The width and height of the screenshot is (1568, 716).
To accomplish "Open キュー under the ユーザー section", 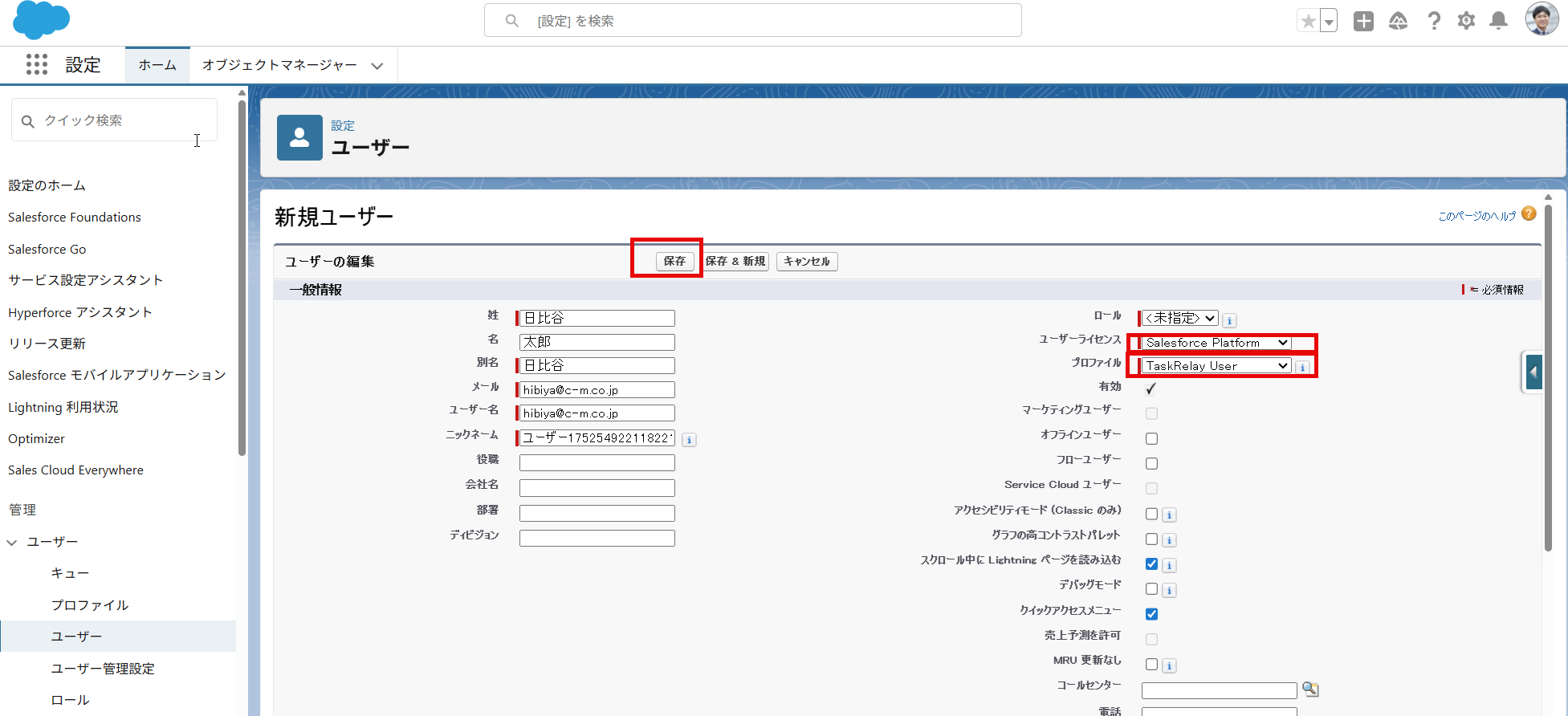I will click(71, 573).
